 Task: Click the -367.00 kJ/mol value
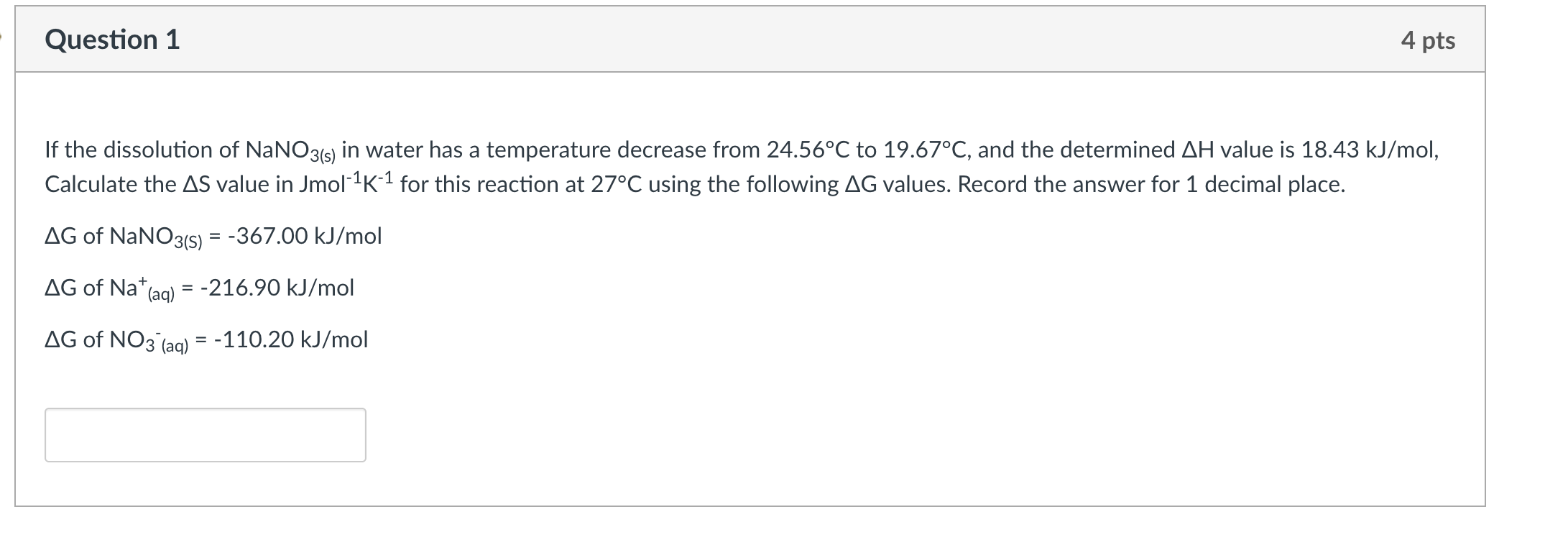[305, 236]
